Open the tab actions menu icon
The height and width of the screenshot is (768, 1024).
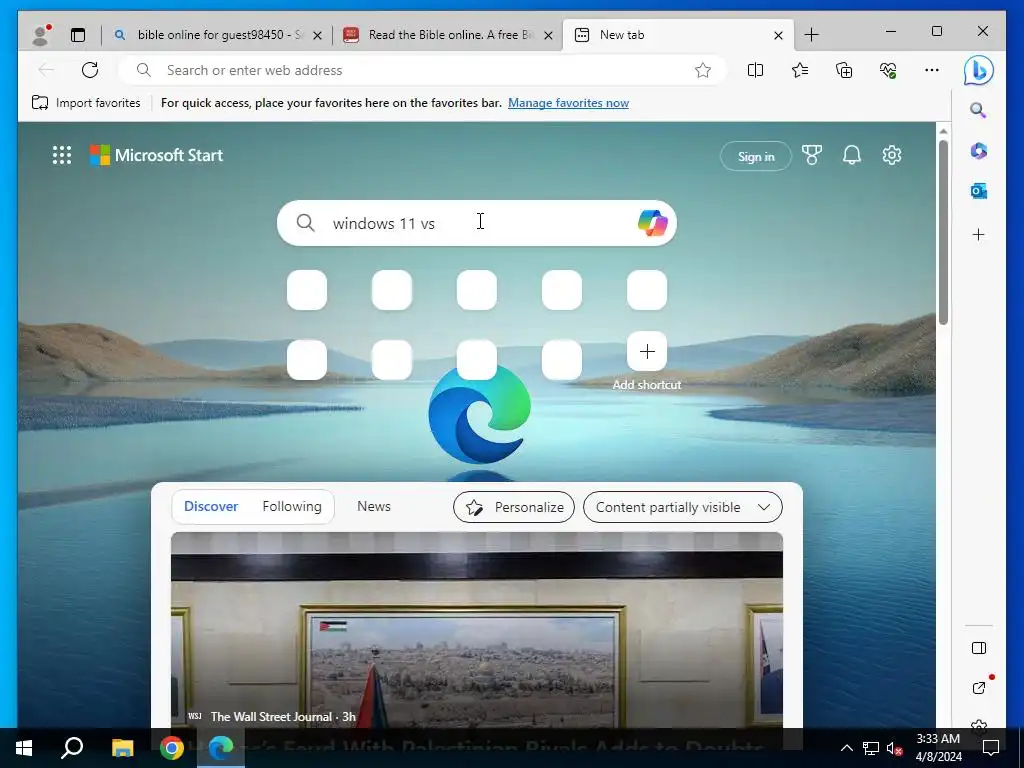pos(78,35)
